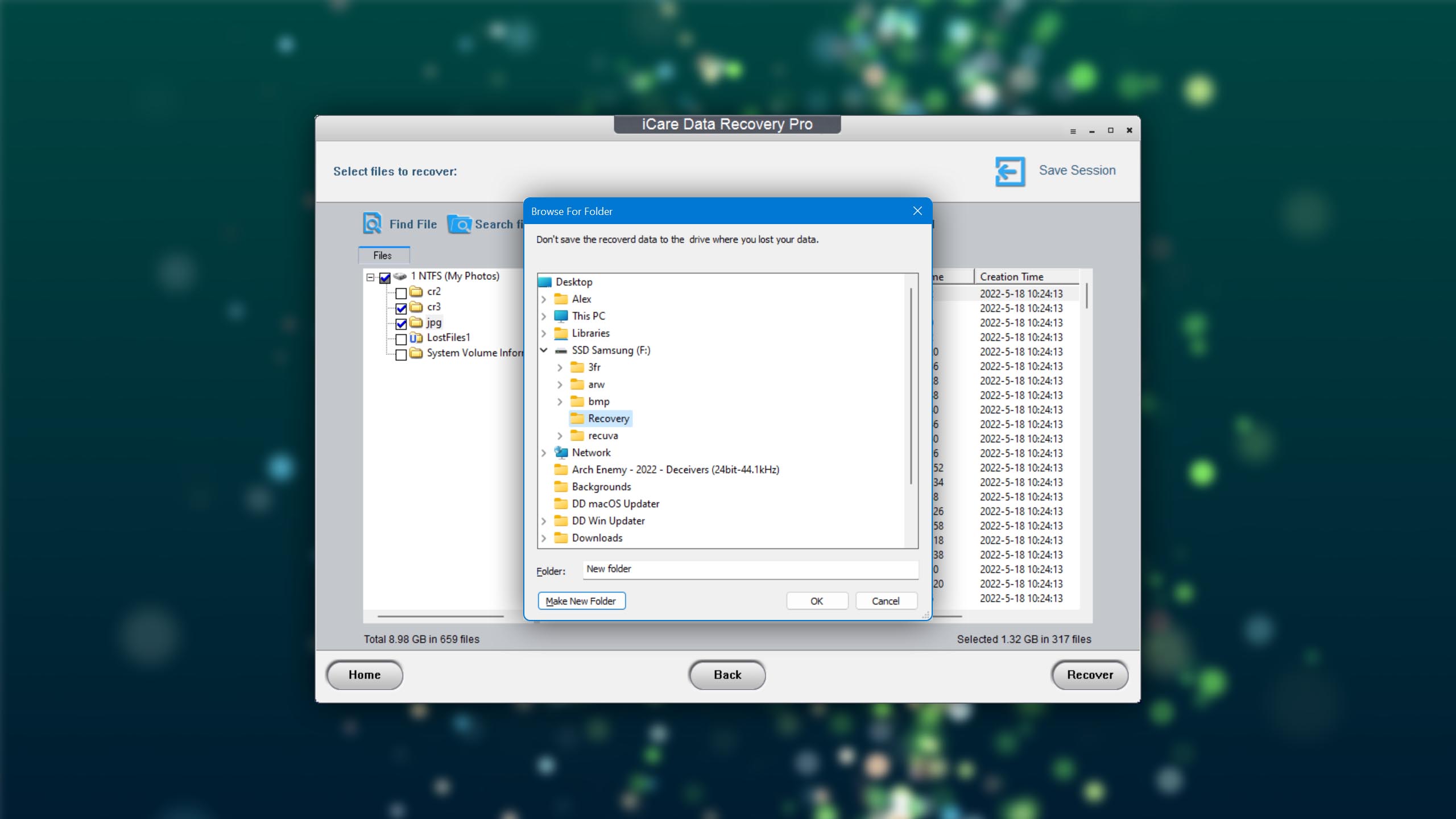Expand the Alex folder node
Screen dimensions: 1456x819
click(544, 299)
